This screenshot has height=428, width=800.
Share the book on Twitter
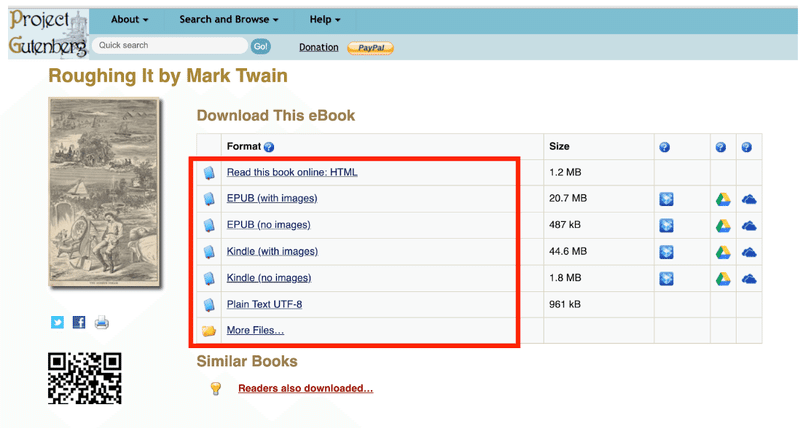pos(57,322)
